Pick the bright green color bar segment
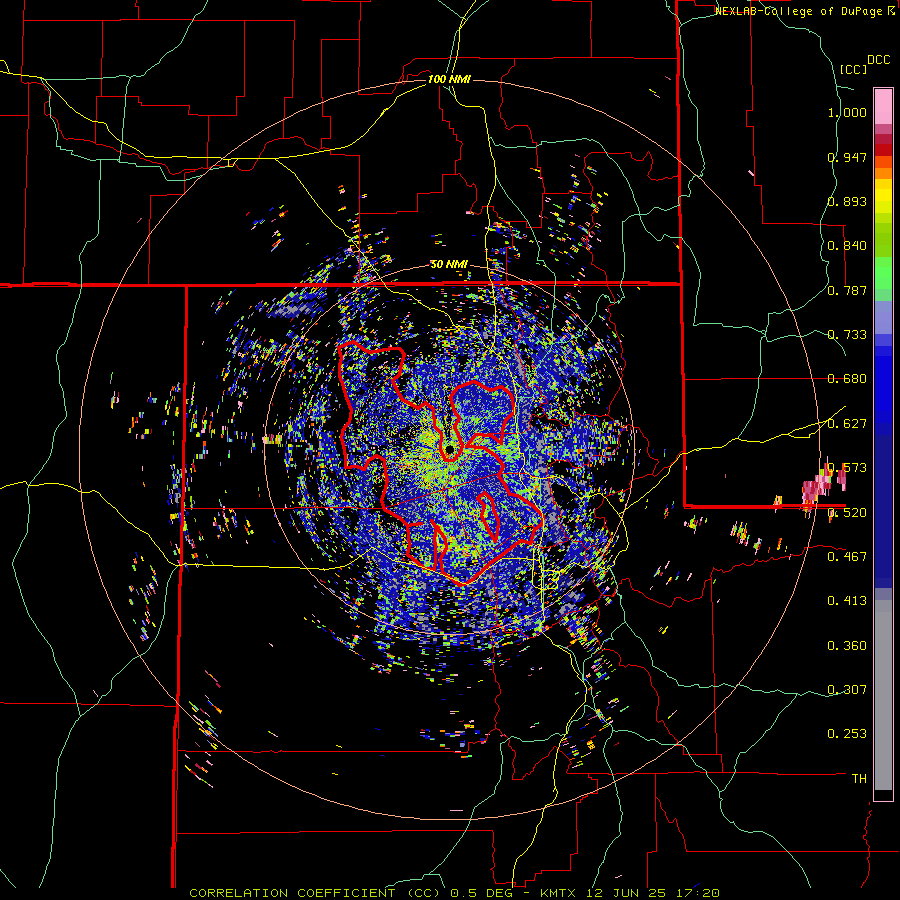Viewport: 900px width, 900px height. coord(883,273)
